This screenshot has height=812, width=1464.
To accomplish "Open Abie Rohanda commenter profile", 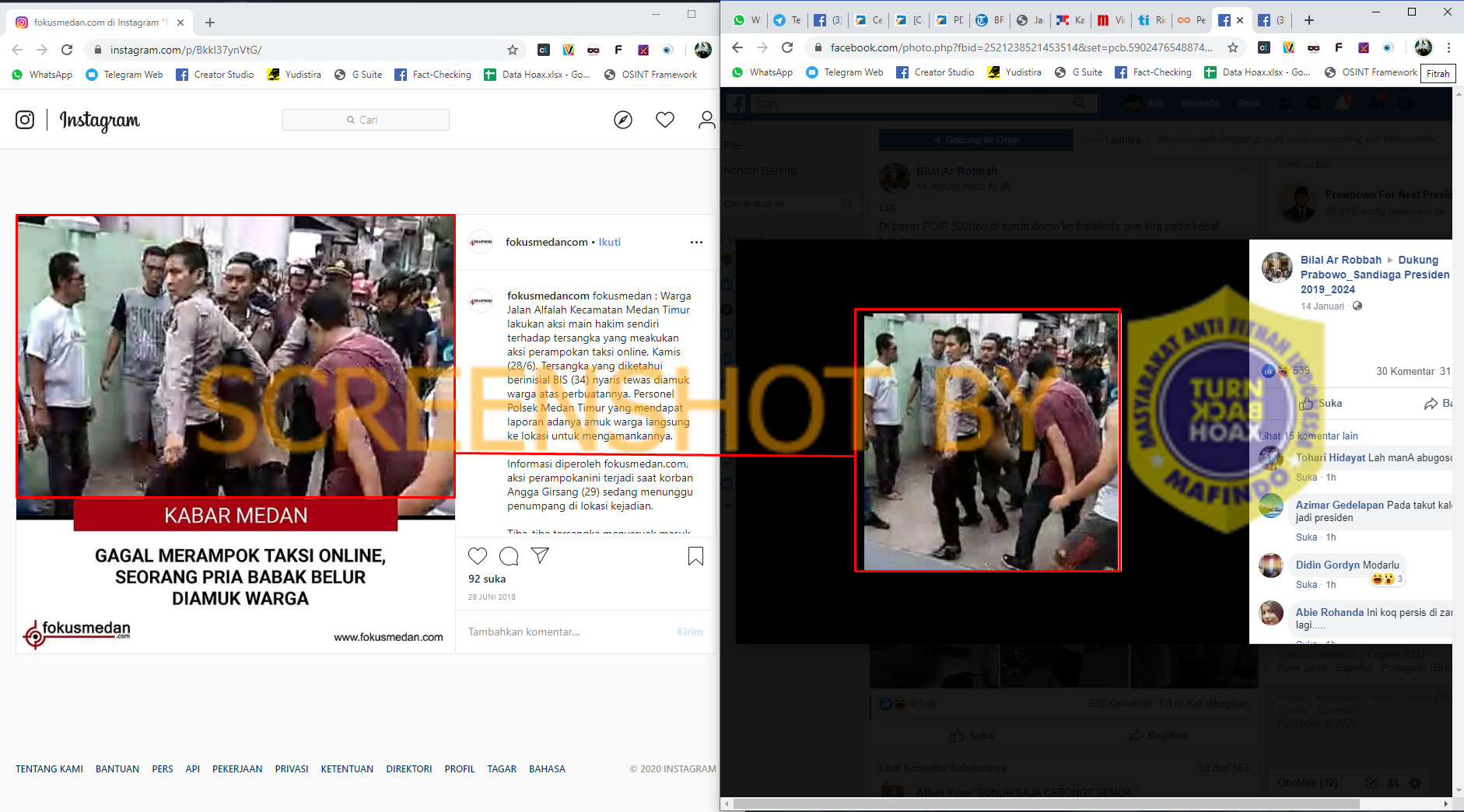I will point(1329,612).
